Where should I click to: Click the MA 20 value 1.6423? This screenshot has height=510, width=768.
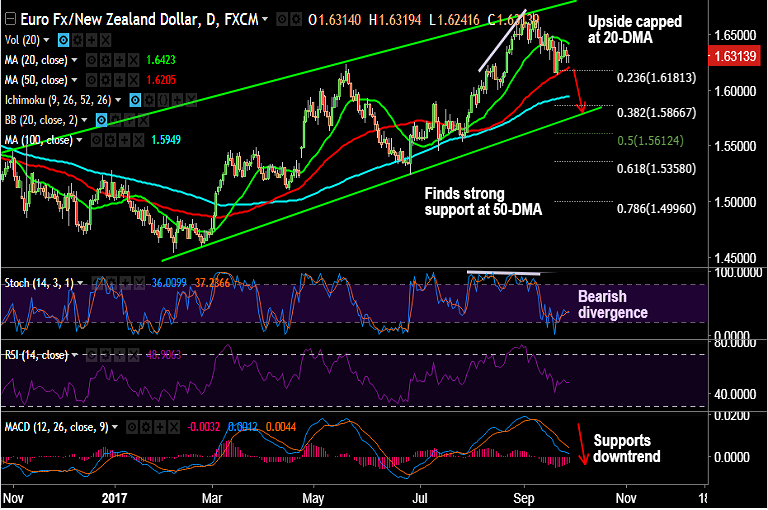click(x=161, y=60)
